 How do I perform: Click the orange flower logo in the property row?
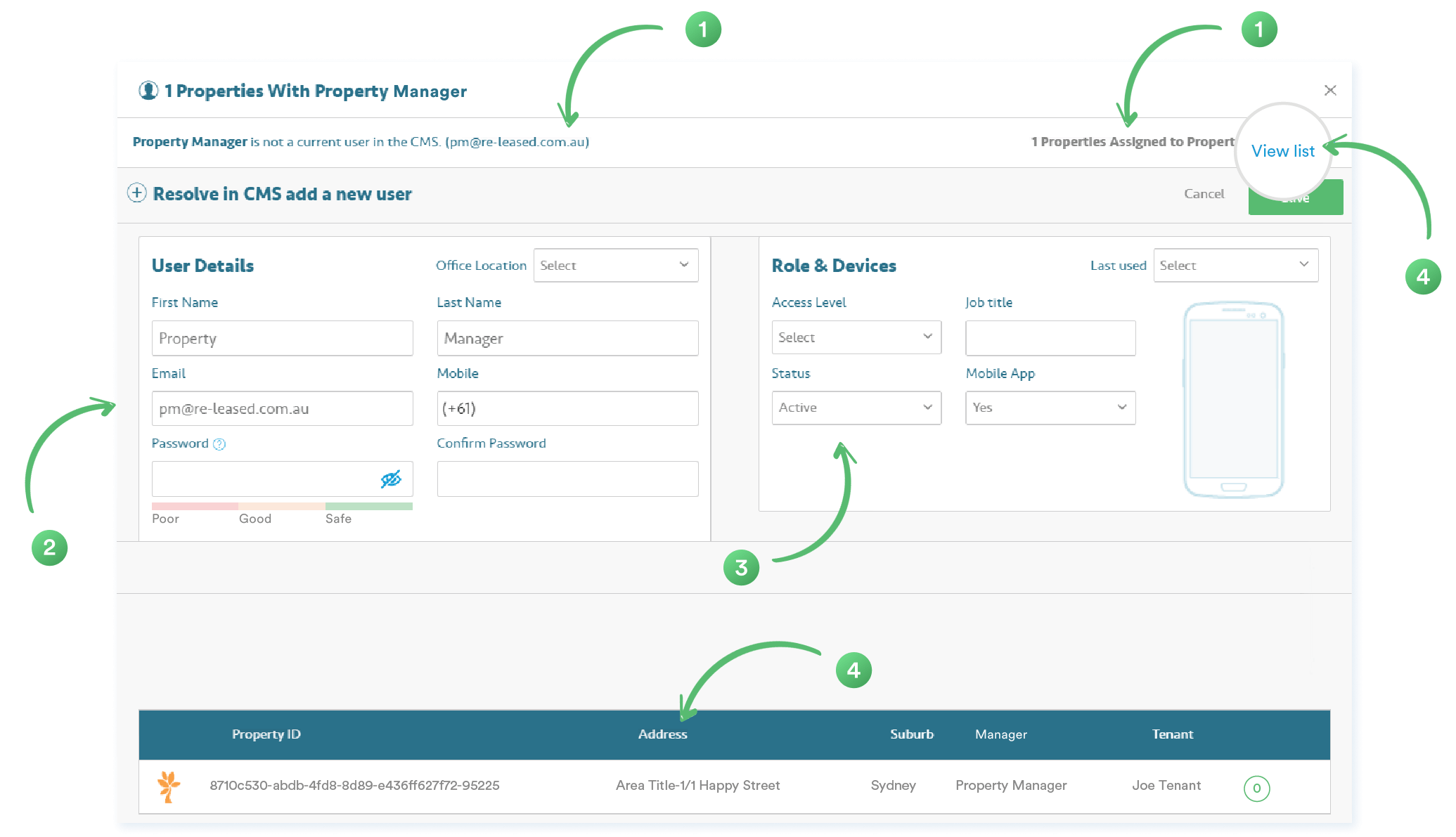point(169,786)
